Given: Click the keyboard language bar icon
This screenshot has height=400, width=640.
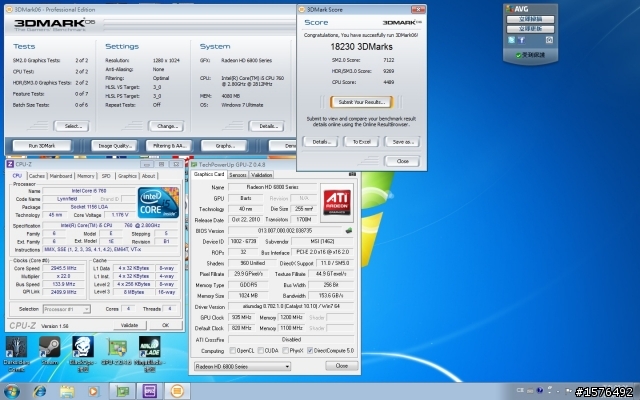Looking at the screenshot, I should (x=530, y=391).
